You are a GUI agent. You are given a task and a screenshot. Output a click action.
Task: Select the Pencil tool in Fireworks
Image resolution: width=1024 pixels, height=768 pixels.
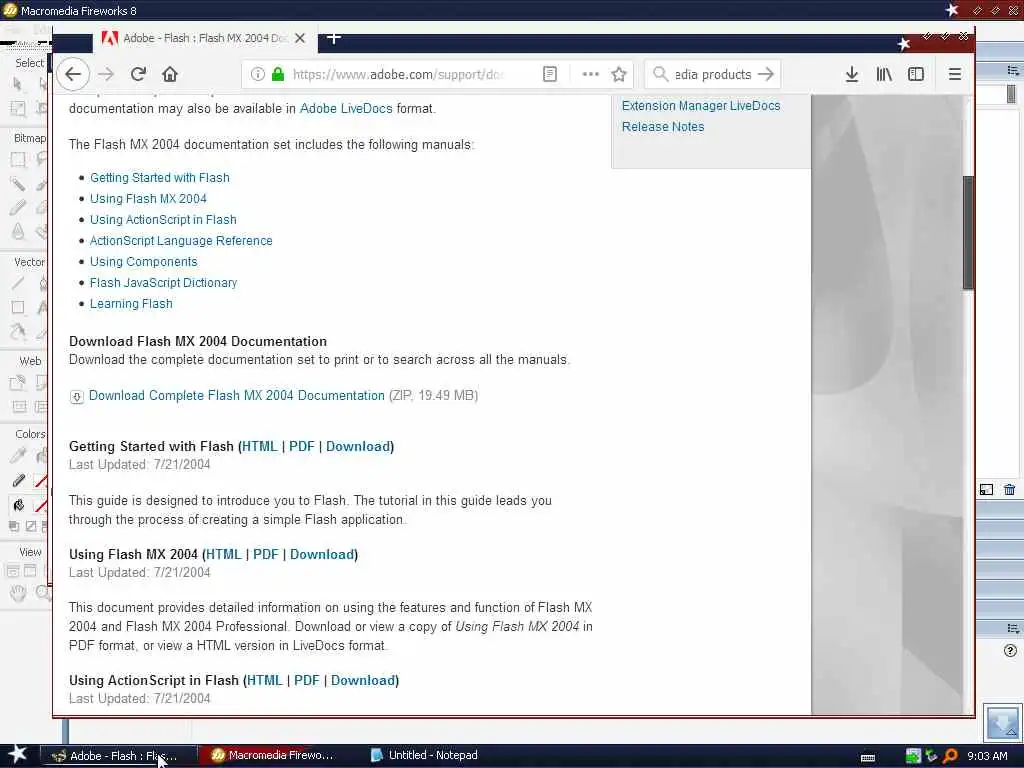[x=18, y=208]
